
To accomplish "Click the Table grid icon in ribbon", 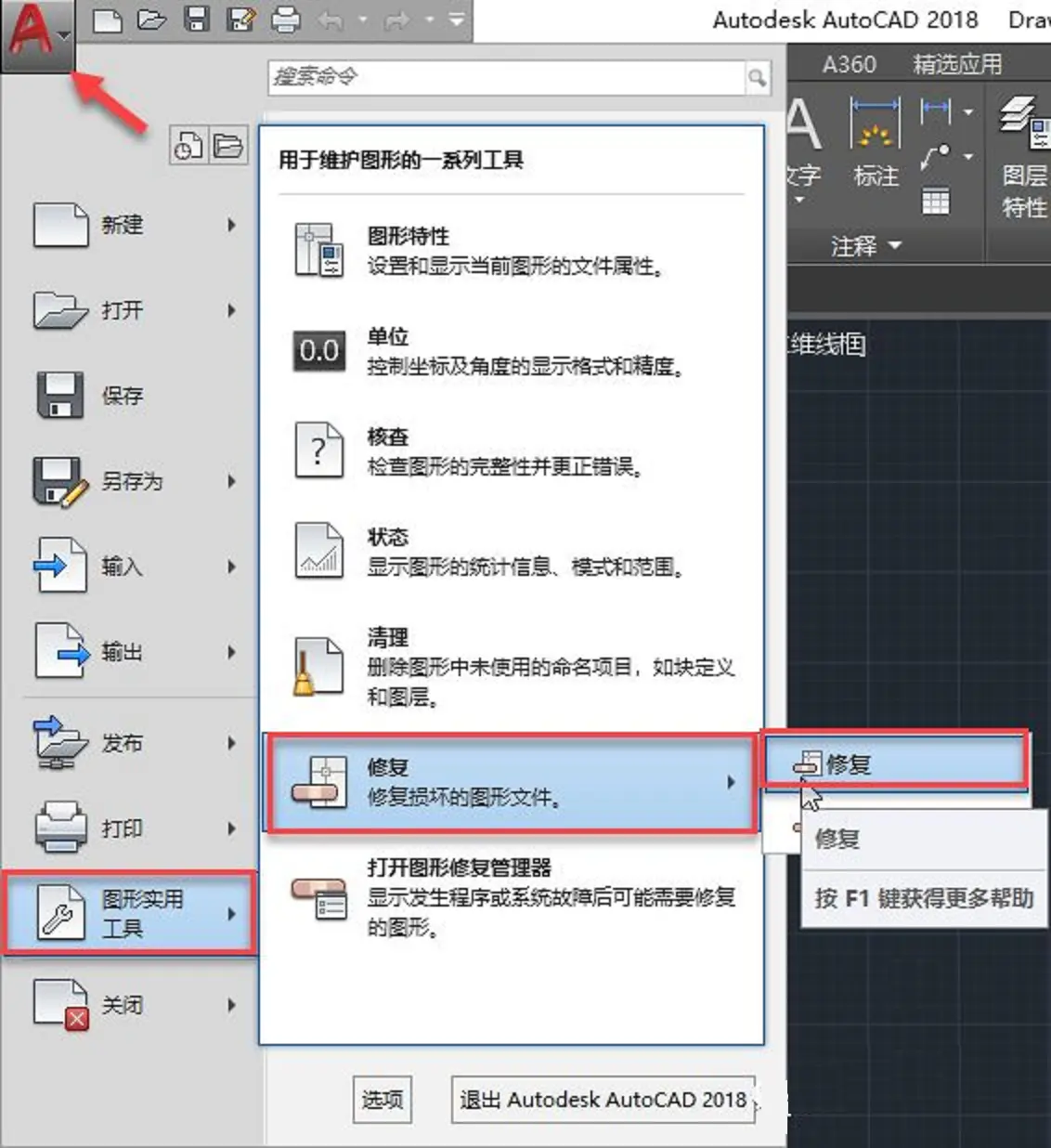I will pos(935,202).
